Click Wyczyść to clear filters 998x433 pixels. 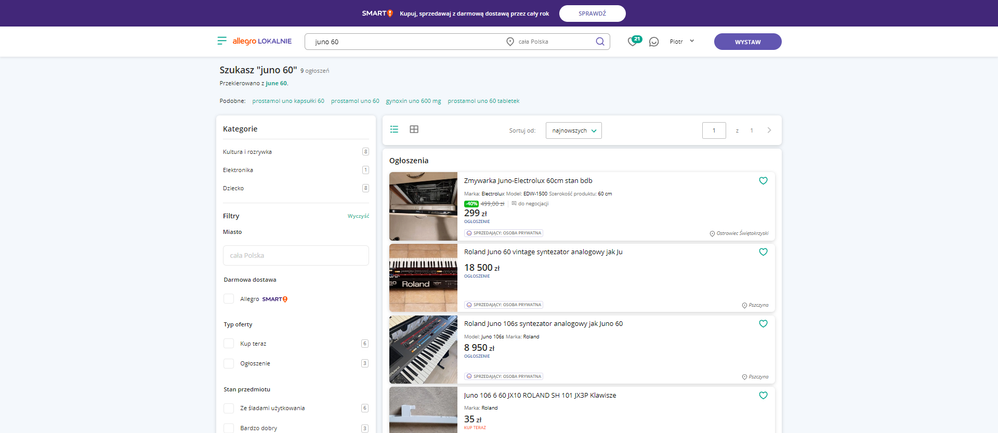click(358, 216)
